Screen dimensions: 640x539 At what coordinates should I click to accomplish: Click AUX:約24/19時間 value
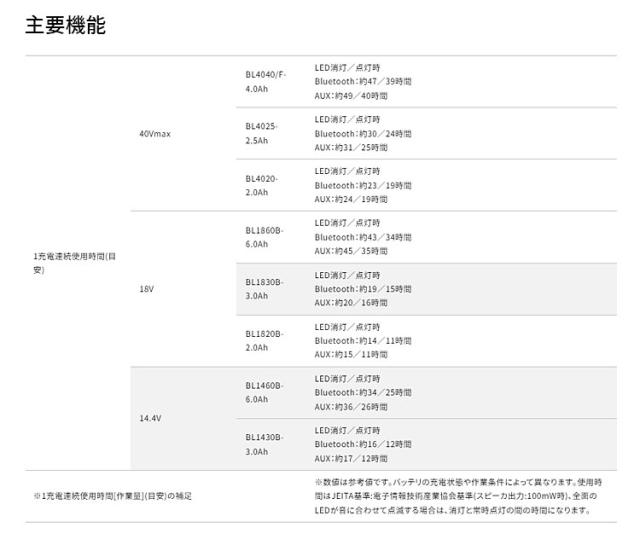[351, 200]
